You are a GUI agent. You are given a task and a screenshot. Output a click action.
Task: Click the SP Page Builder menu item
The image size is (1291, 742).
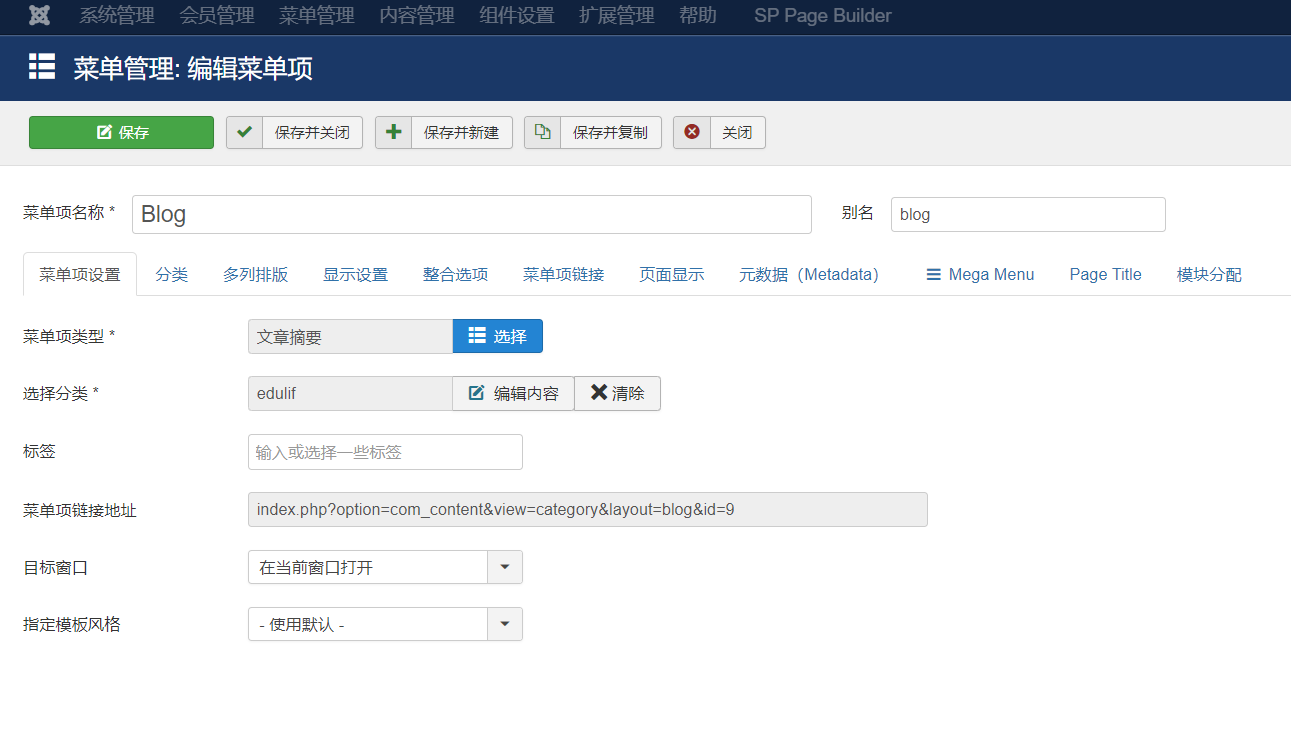click(821, 16)
